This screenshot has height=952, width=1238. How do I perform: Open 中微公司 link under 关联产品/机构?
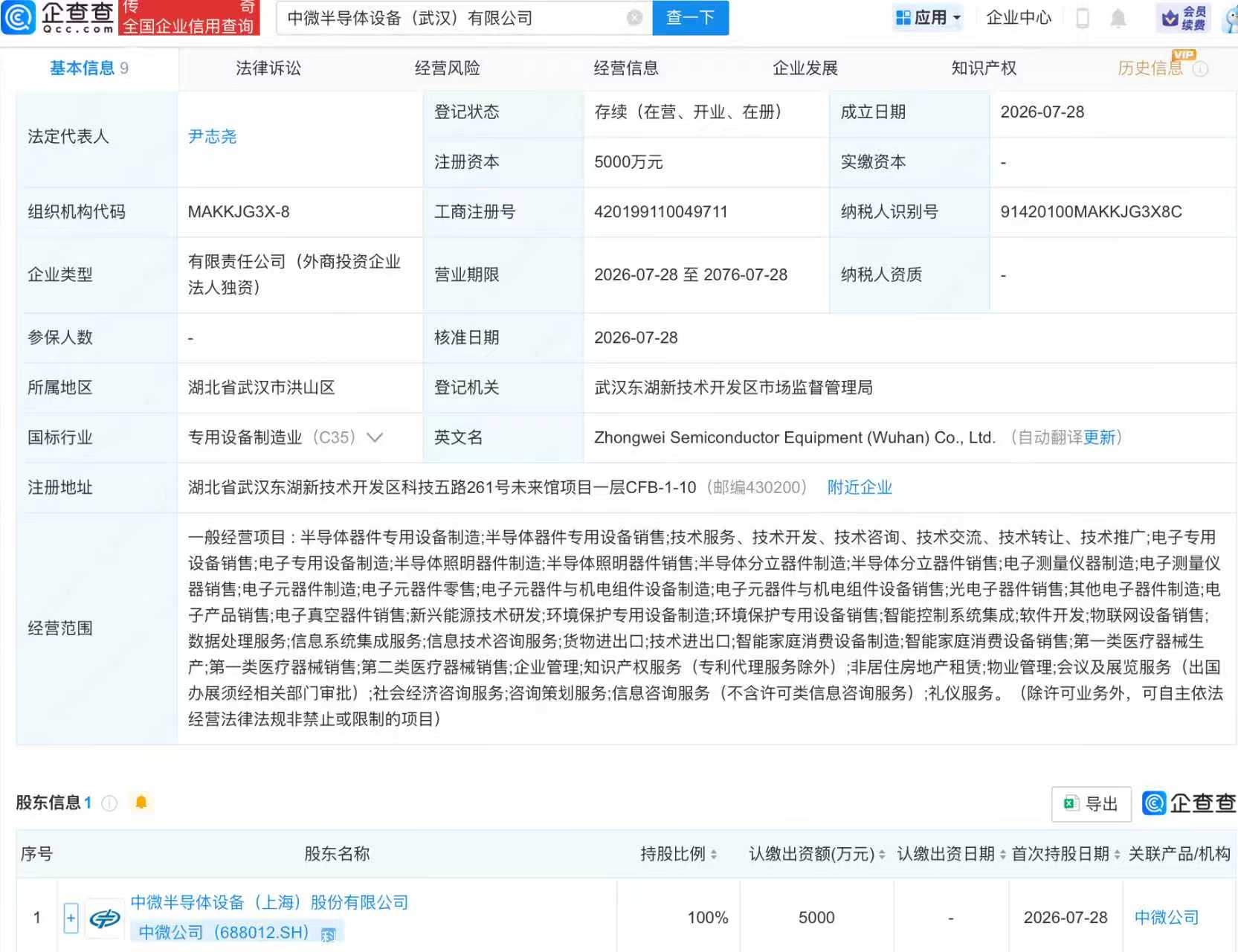click(1167, 918)
